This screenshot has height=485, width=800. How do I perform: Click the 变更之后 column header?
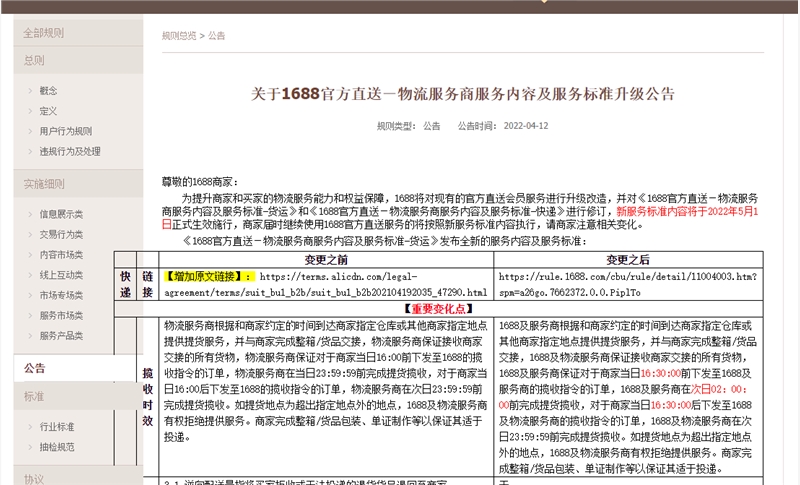628,260
